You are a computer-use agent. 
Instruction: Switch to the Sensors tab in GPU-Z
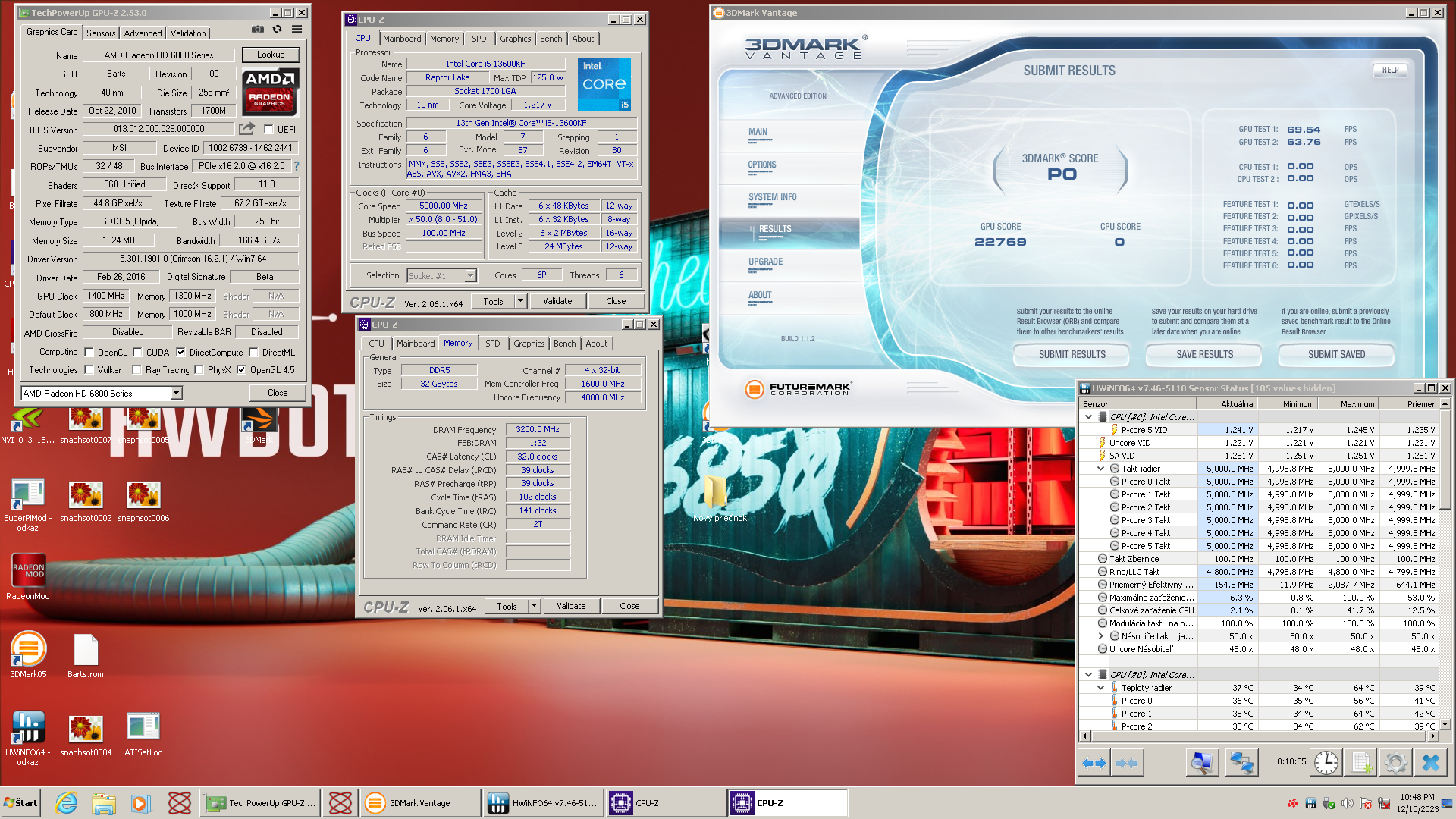pos(101,33)
